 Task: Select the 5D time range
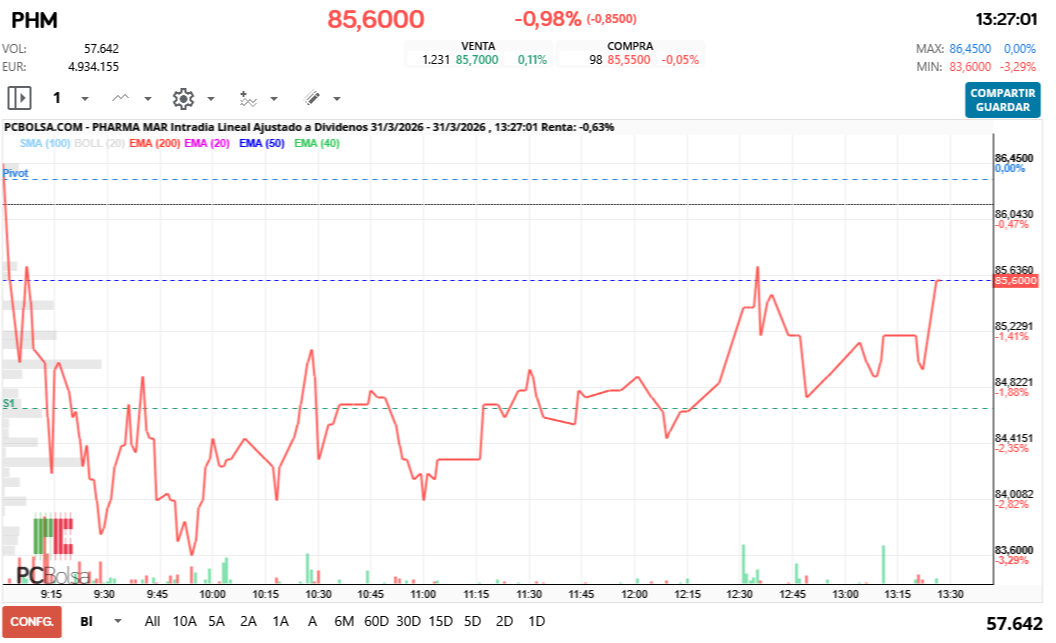pos(472,621)
